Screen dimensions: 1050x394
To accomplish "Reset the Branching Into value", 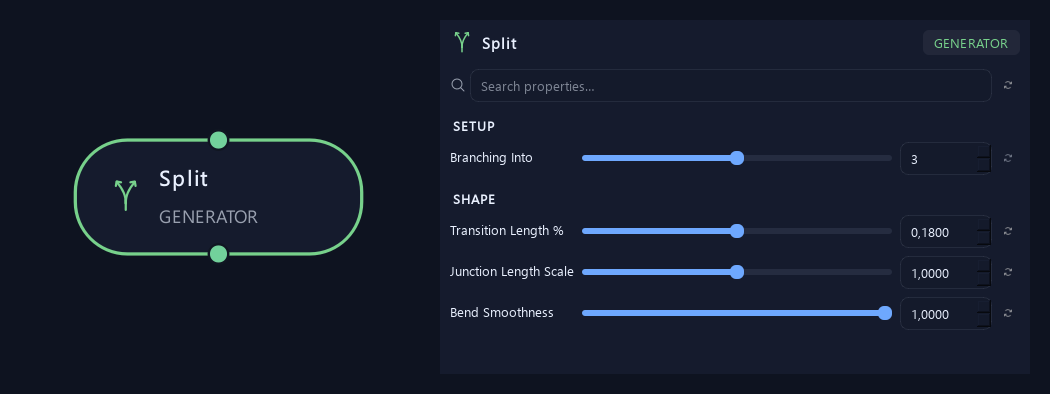I will (1008, 159).
